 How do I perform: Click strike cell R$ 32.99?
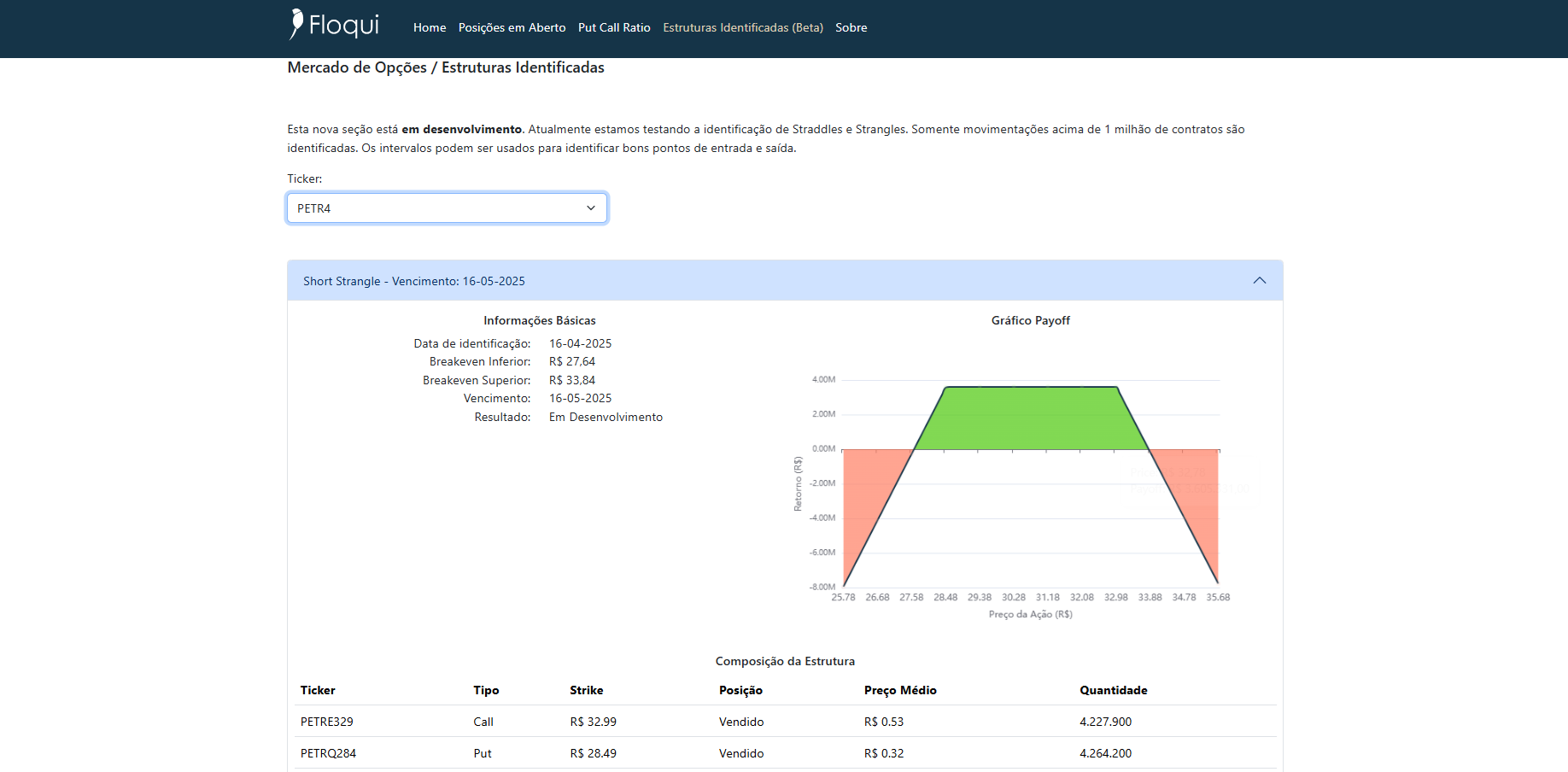click(x=594, y=722)
